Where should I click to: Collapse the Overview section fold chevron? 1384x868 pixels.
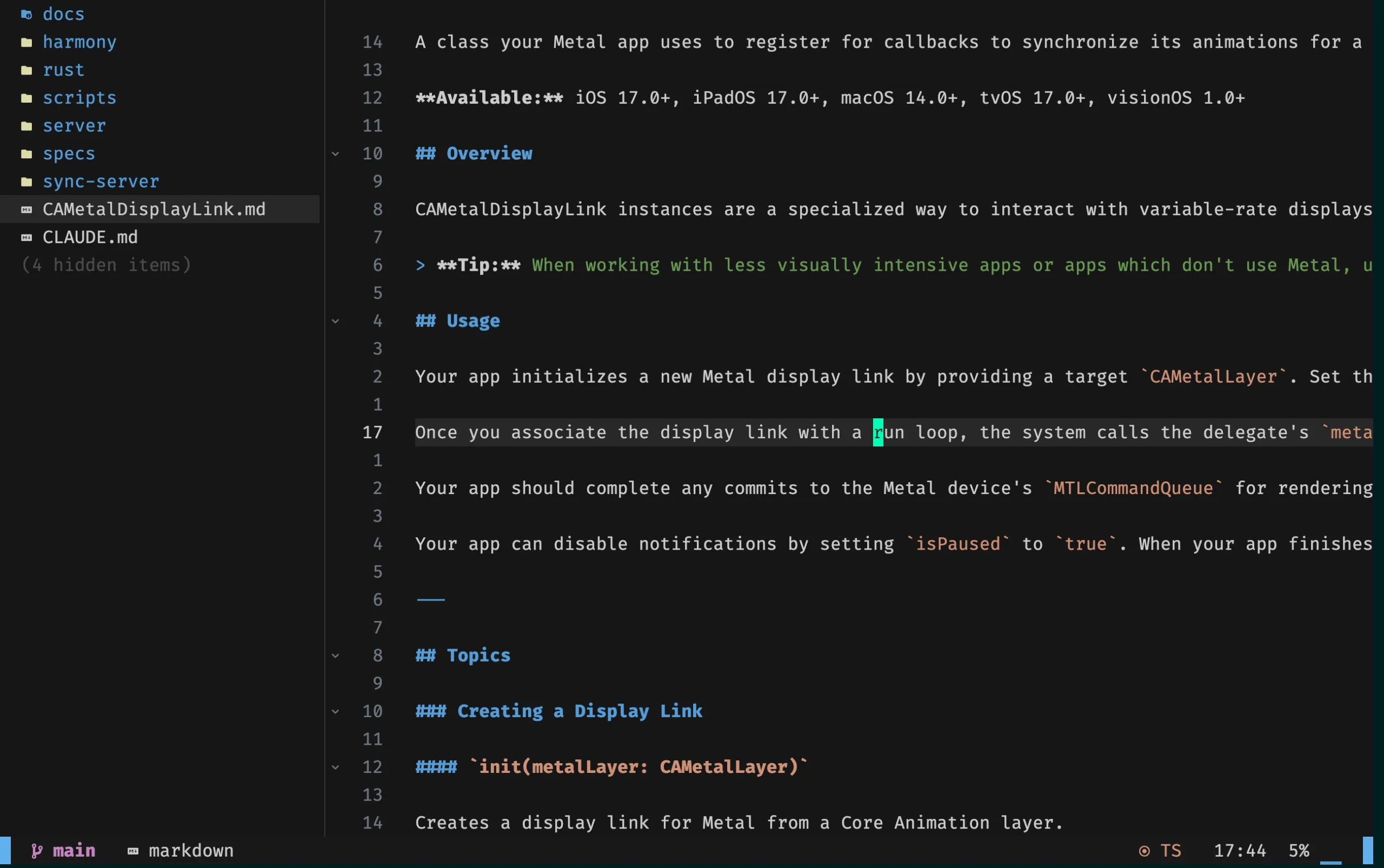[335, 154]
